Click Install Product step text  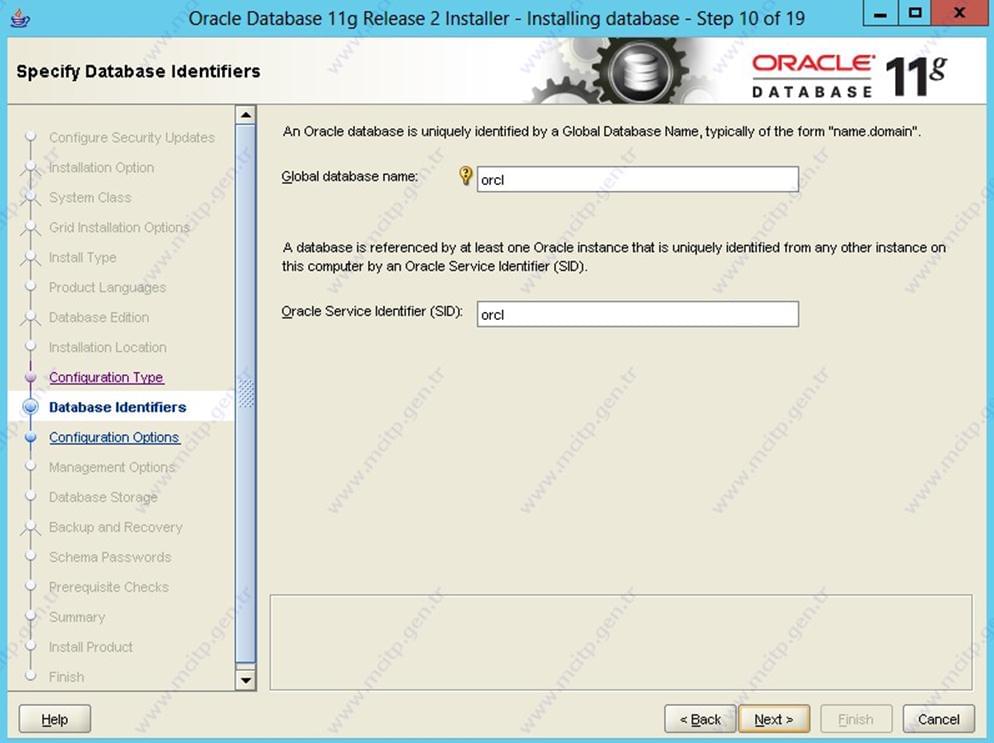click(91, 647)
